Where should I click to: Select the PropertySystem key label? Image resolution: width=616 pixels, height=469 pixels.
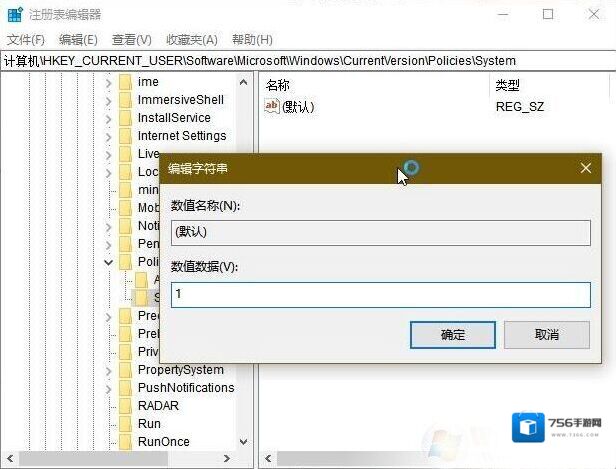point(181,370)
